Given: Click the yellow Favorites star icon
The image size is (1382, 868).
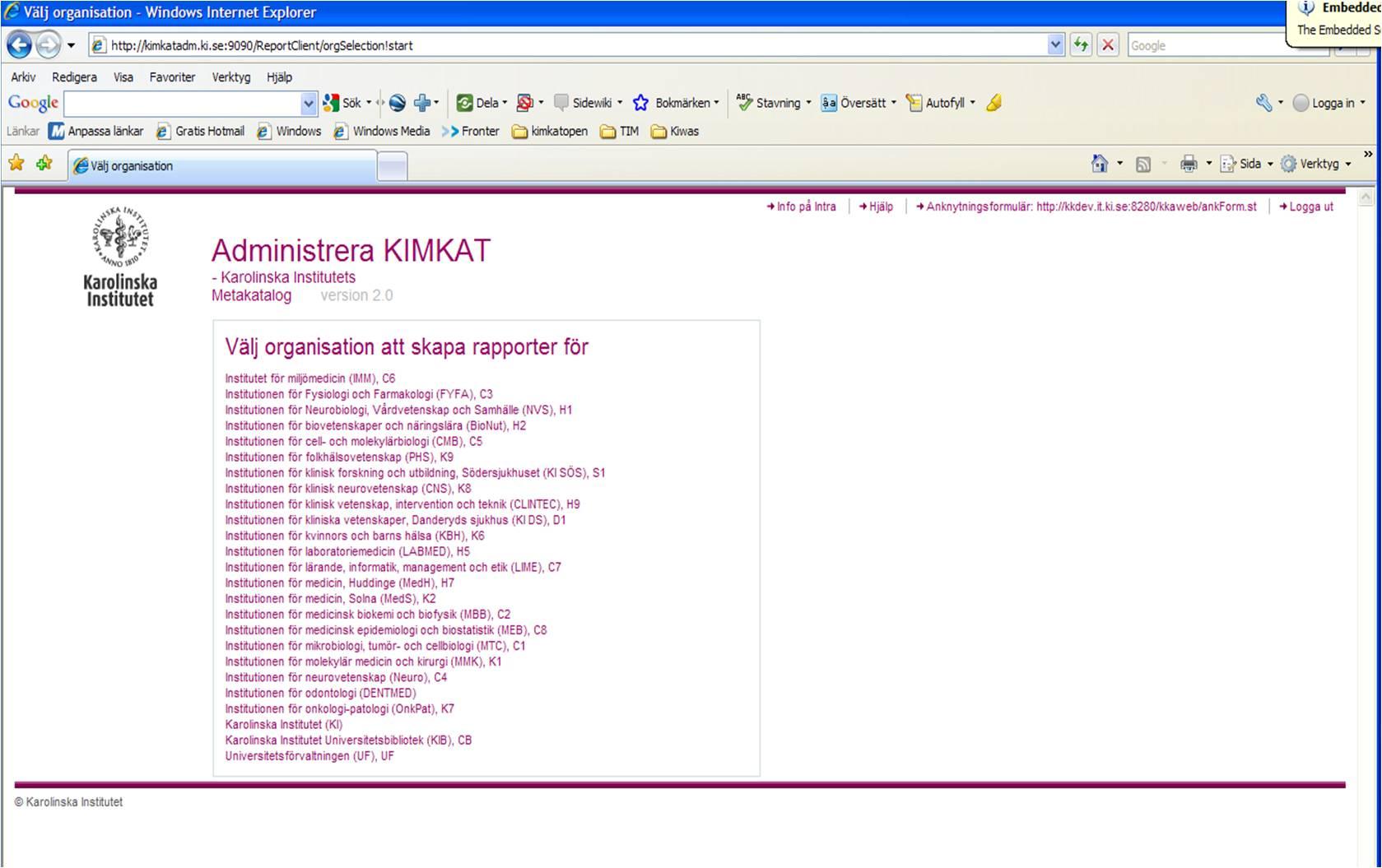Looking at the screenshot, I should 16,163.
